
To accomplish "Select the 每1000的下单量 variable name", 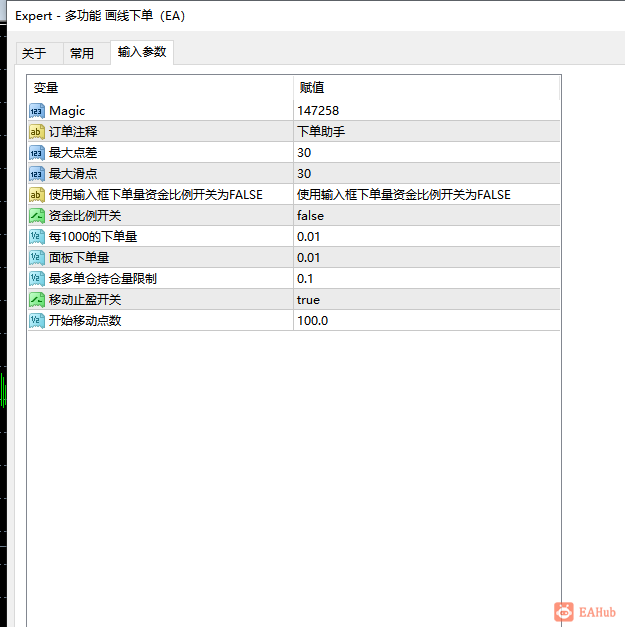I will tap(93, 237).
